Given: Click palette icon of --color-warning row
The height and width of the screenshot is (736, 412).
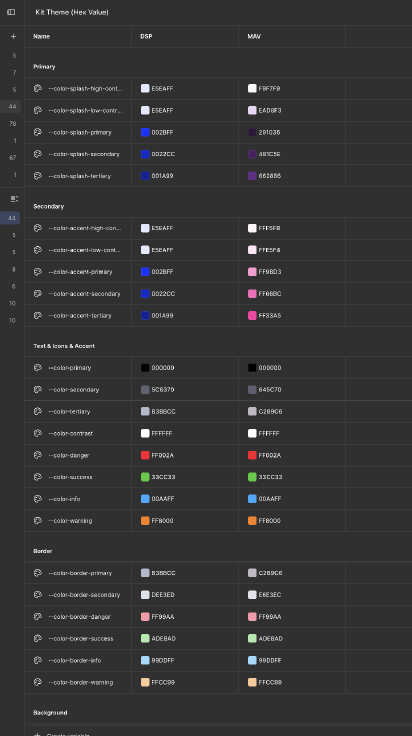Looking at the screenshot, I should pos(38,521).
